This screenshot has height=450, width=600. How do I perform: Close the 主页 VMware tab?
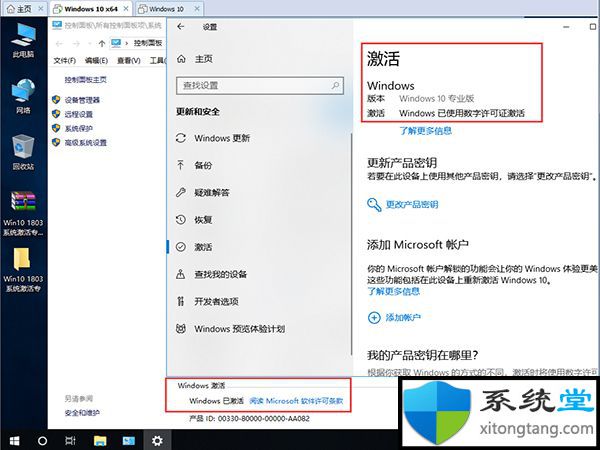(x=41, y=8)
